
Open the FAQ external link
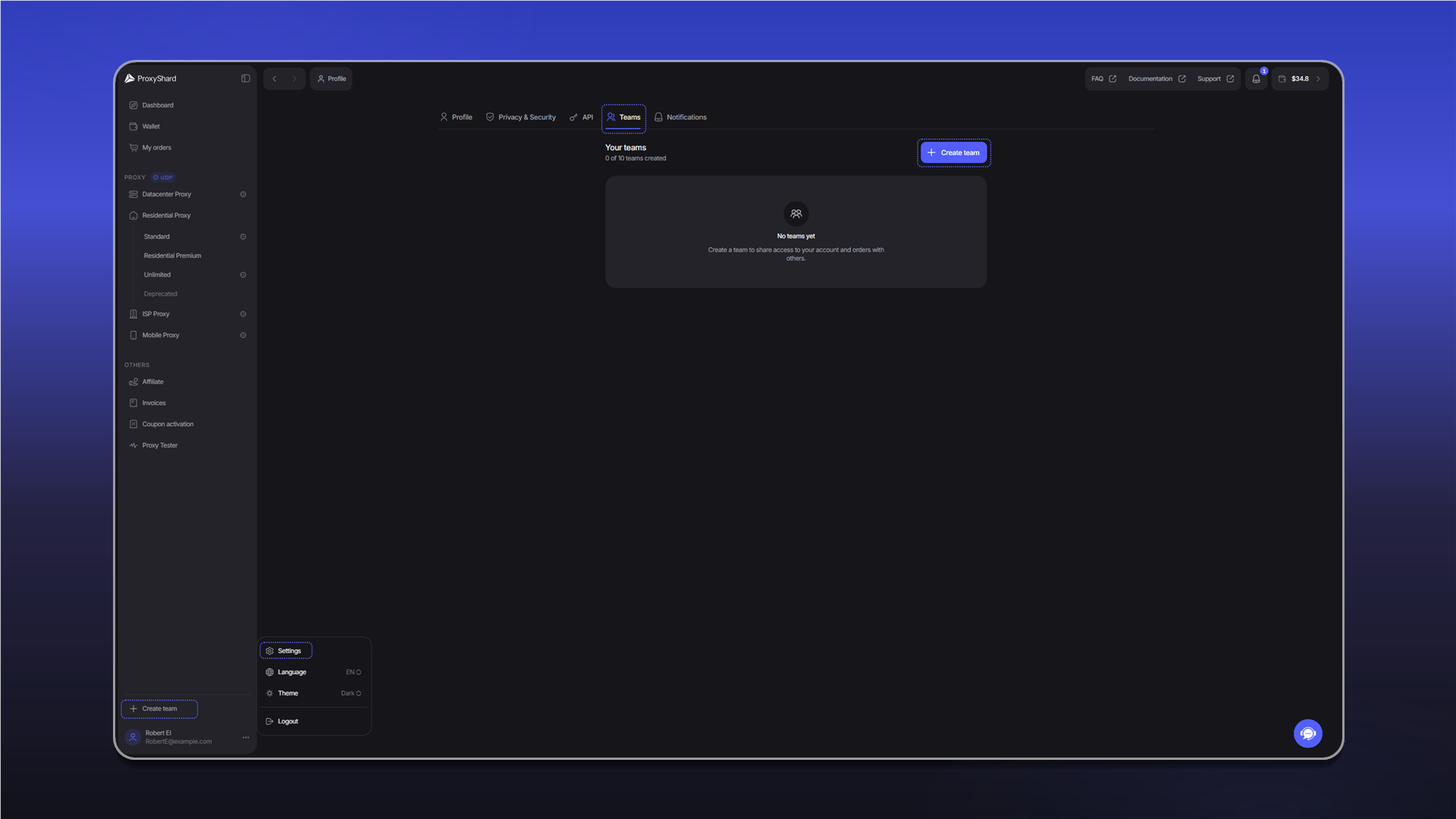coord(1103,79)
